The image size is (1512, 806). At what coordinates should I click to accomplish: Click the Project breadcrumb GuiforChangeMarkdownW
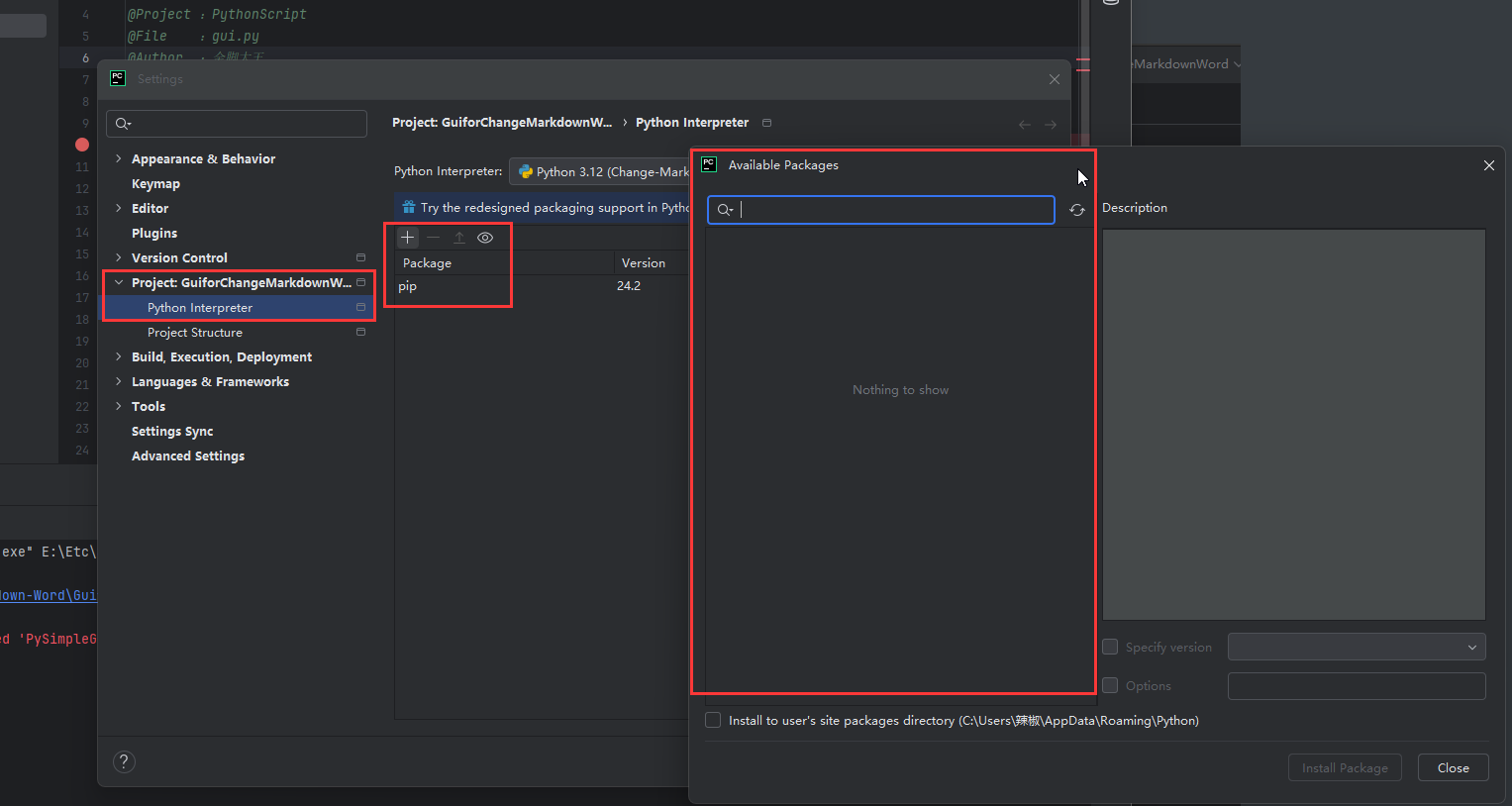(x=502, y=123)
